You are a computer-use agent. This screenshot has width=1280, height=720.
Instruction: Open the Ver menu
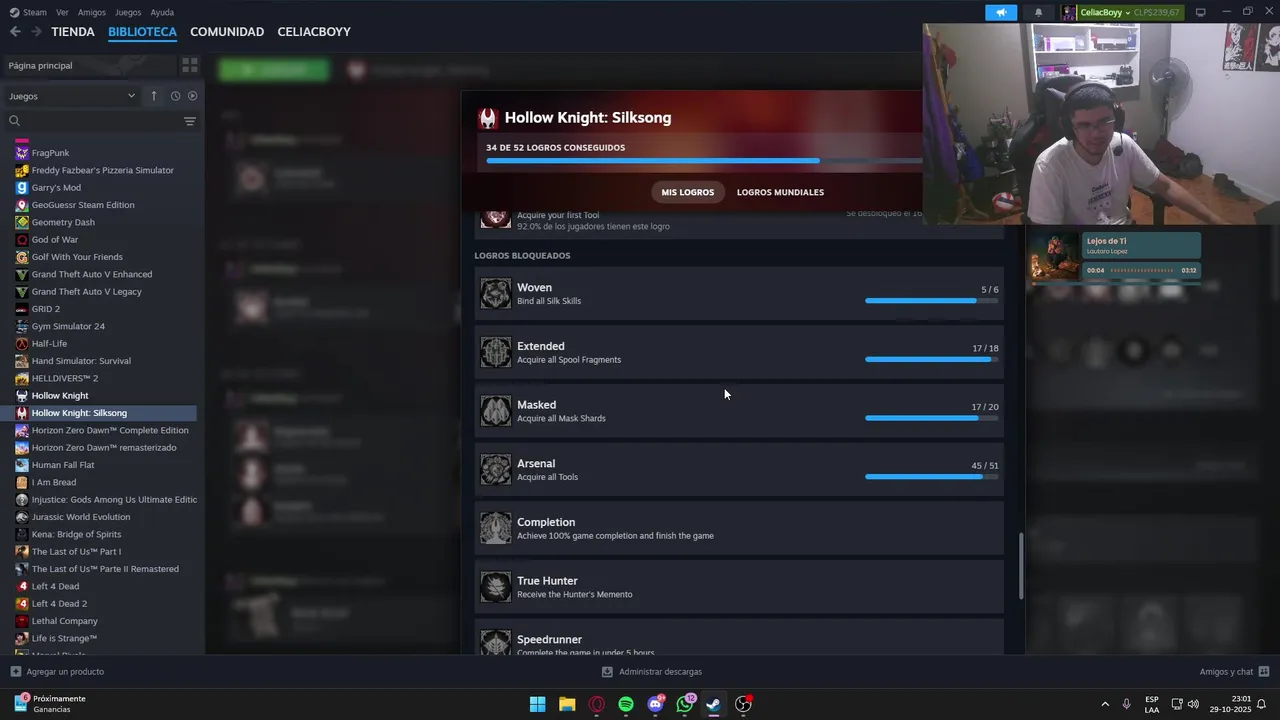pos(62,12)
